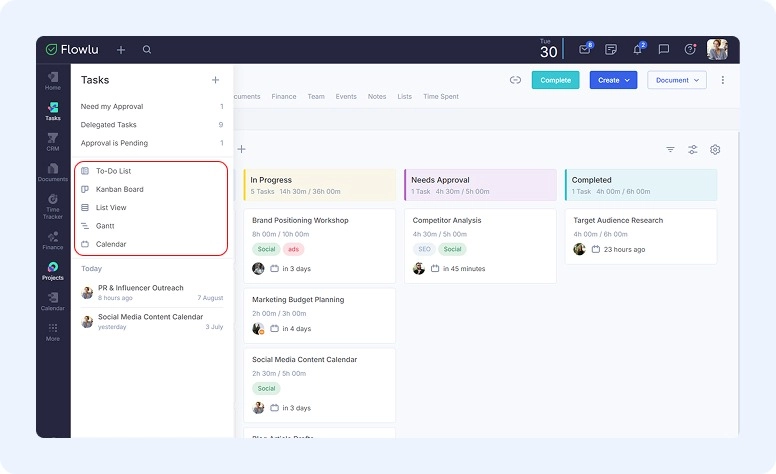Screen dimensions: 776x474
Task: Click the green Complete button
Action: pos(555,80)
